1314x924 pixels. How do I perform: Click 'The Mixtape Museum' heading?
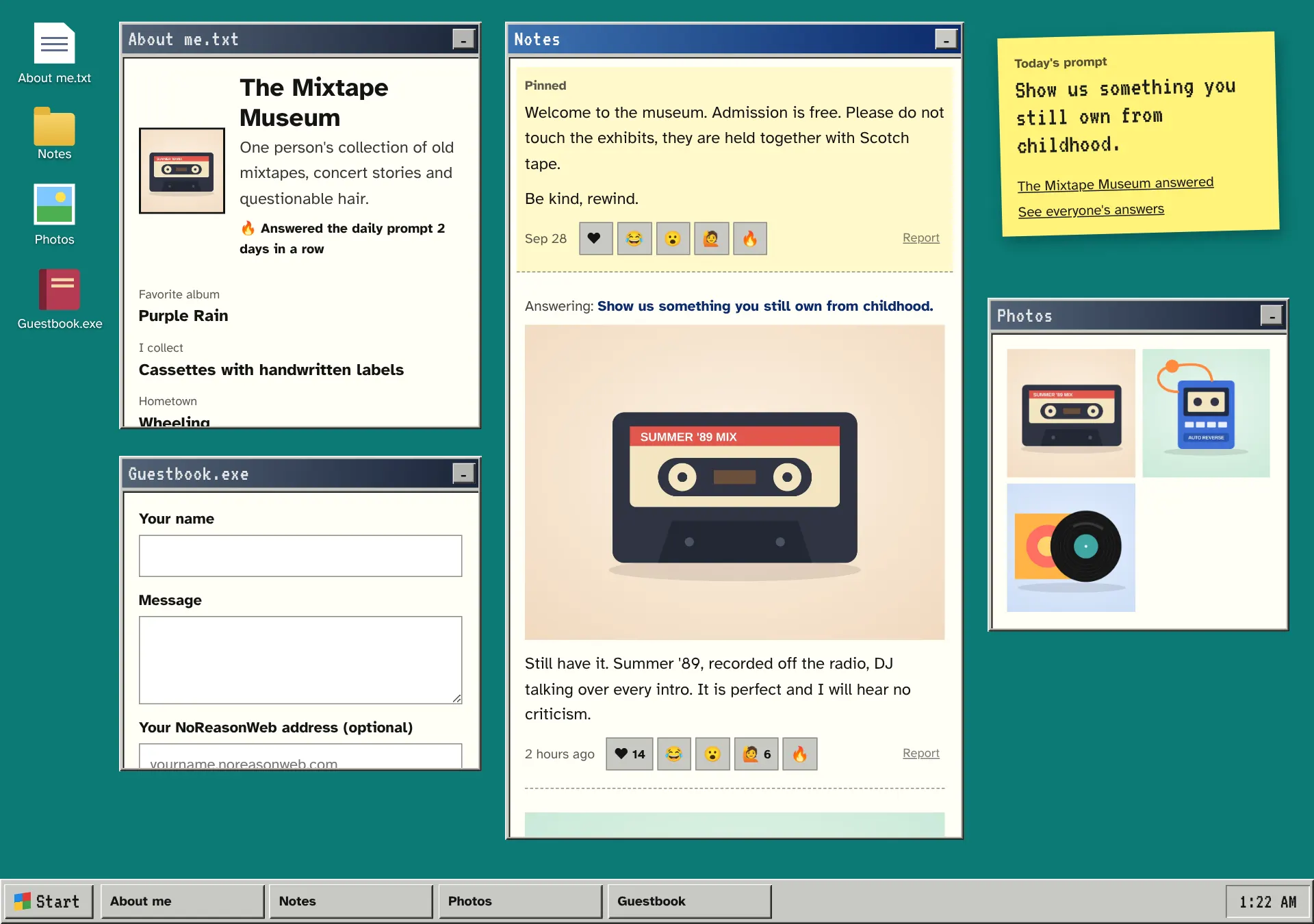(x=314, y=103)
